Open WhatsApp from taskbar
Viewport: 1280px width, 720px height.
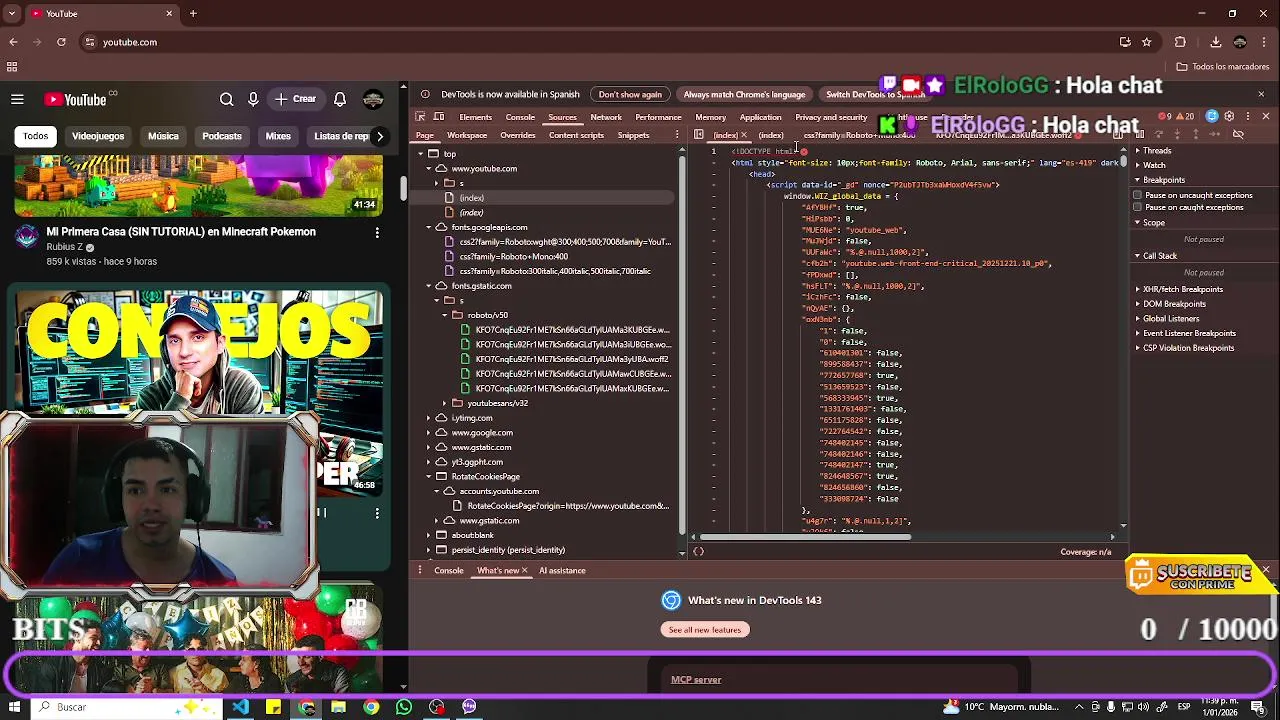[404, 707]
